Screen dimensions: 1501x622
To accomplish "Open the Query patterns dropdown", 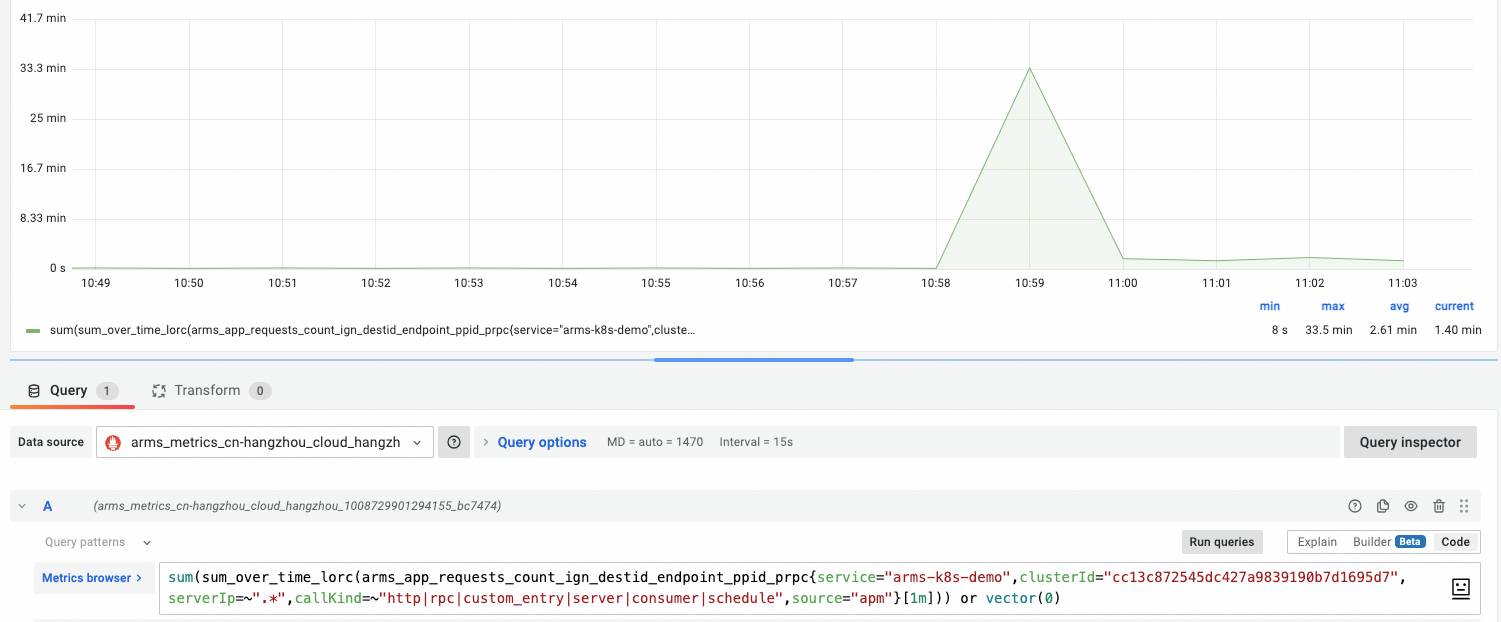I will pos(98,542).
